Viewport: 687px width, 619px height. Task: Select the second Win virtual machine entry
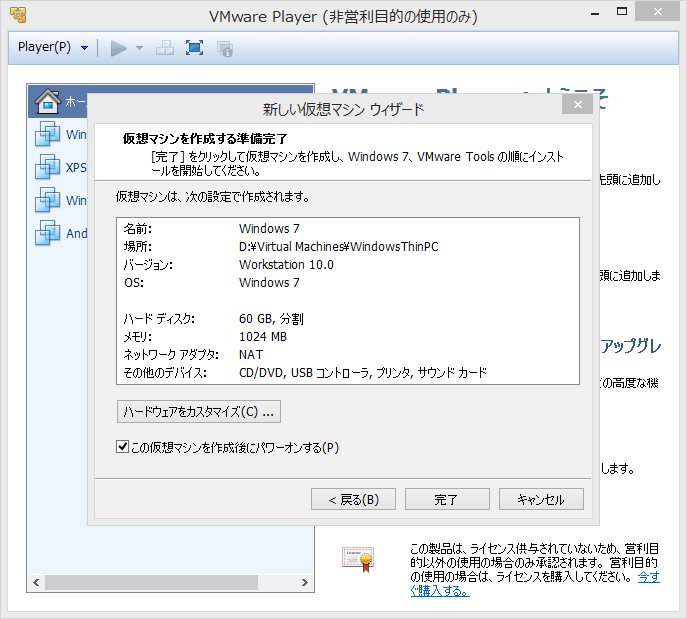click(x=60, y=200)
